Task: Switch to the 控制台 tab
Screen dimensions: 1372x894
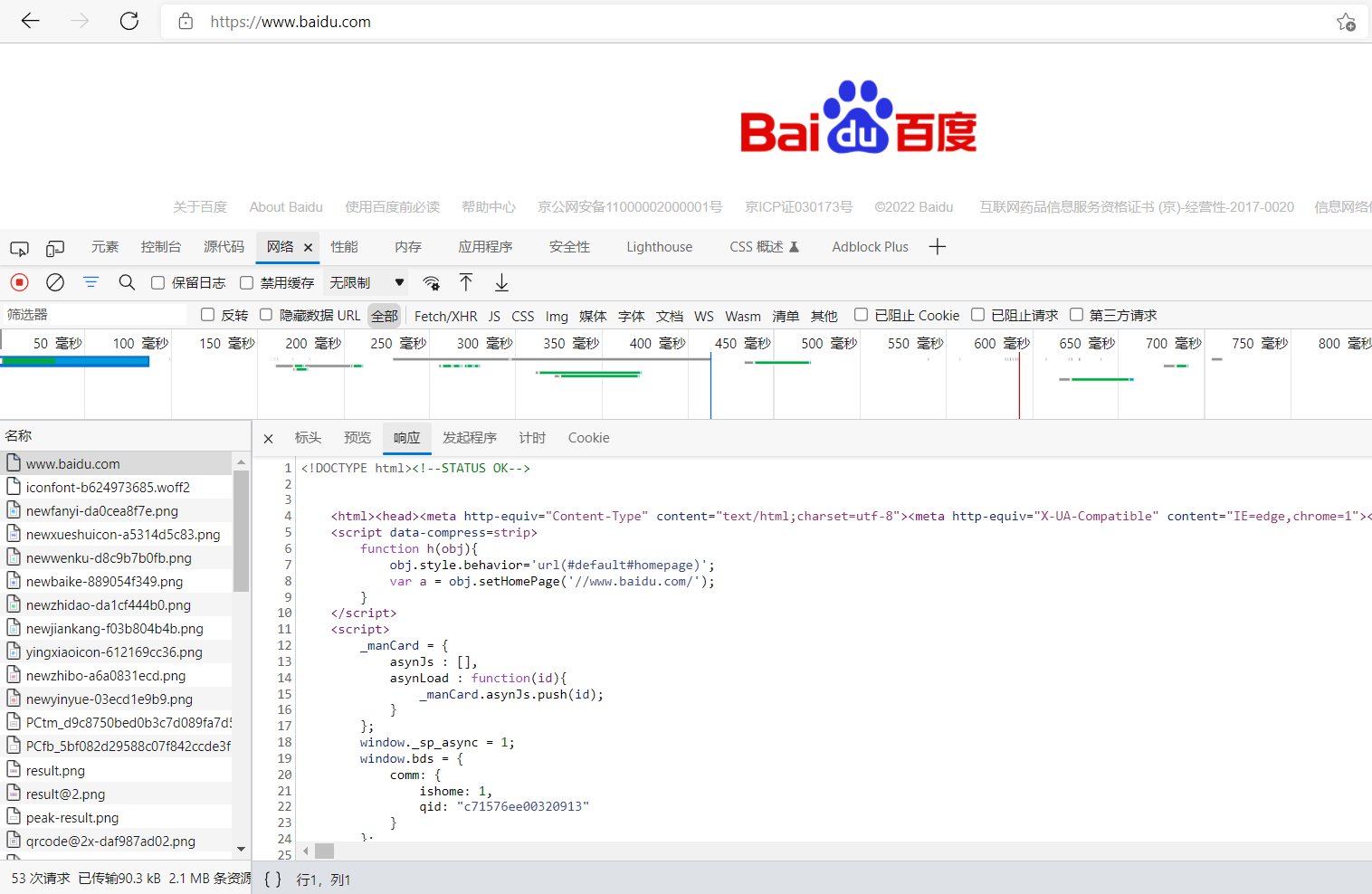Action: pyautogui.click(x=161, y=247)
